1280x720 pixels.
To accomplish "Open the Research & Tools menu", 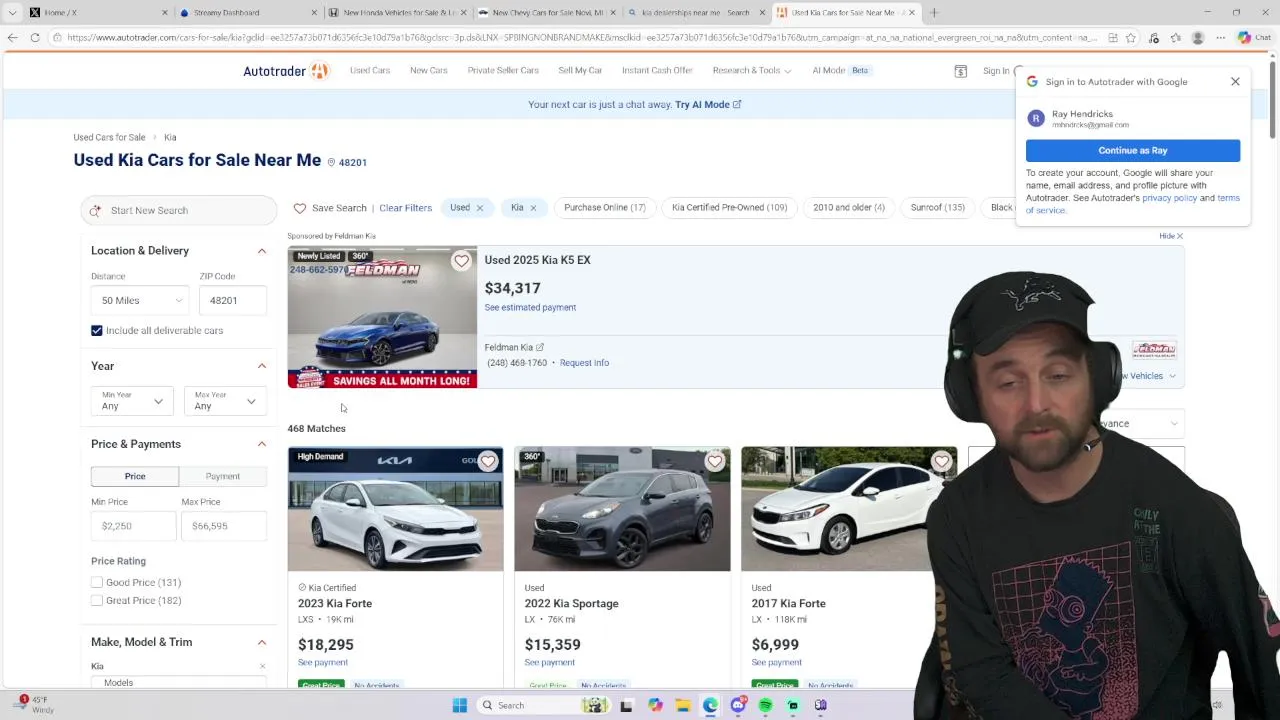I will [x=751, y=71].
